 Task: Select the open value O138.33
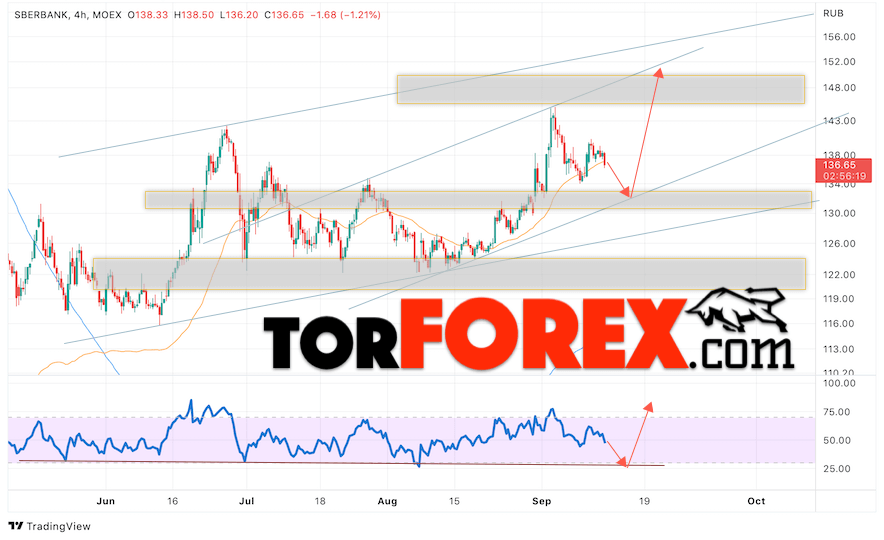pyautogui.click(x=148, y=15)
